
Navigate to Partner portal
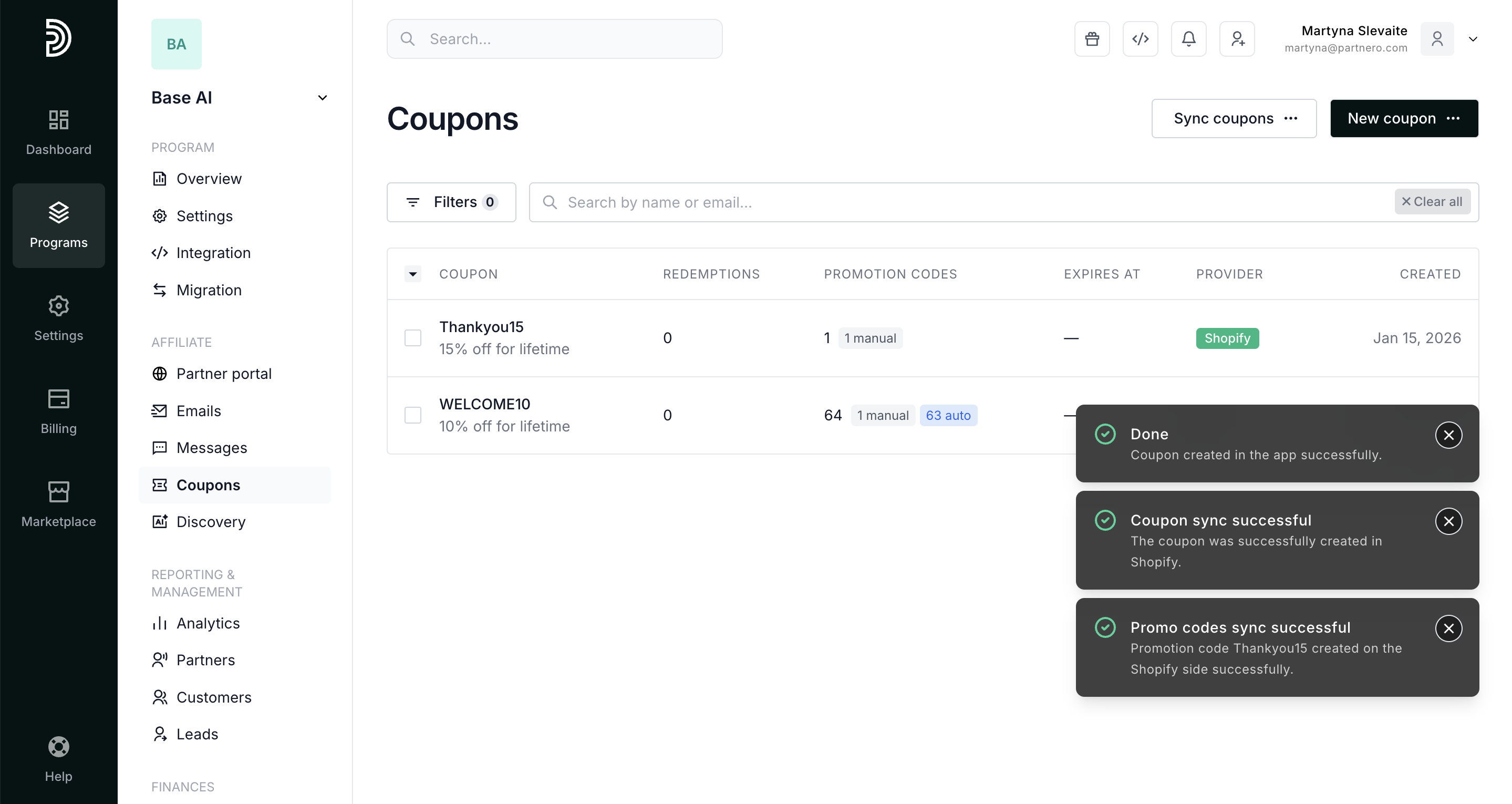(x=224, y=374)
